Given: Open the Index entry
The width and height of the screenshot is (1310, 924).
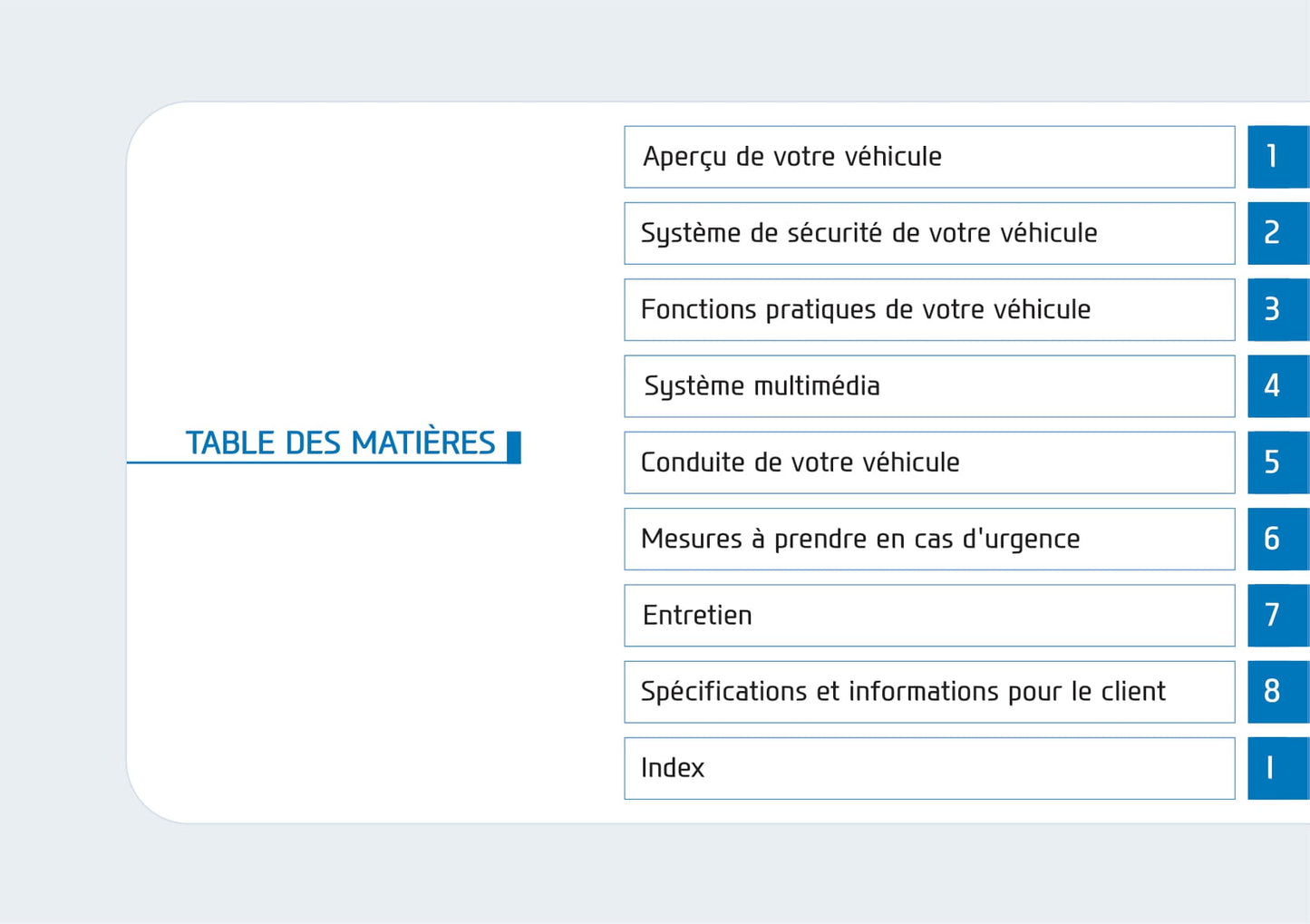Looking at the screenshot, I should 929,768.
